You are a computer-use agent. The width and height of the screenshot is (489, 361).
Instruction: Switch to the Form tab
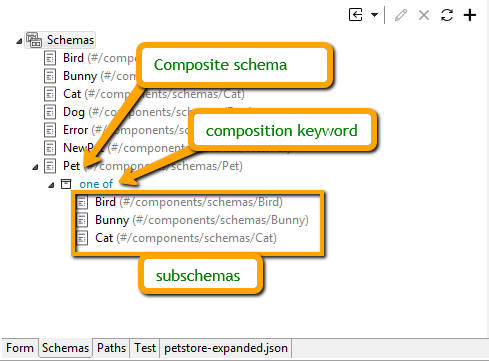tap(20, 348)
